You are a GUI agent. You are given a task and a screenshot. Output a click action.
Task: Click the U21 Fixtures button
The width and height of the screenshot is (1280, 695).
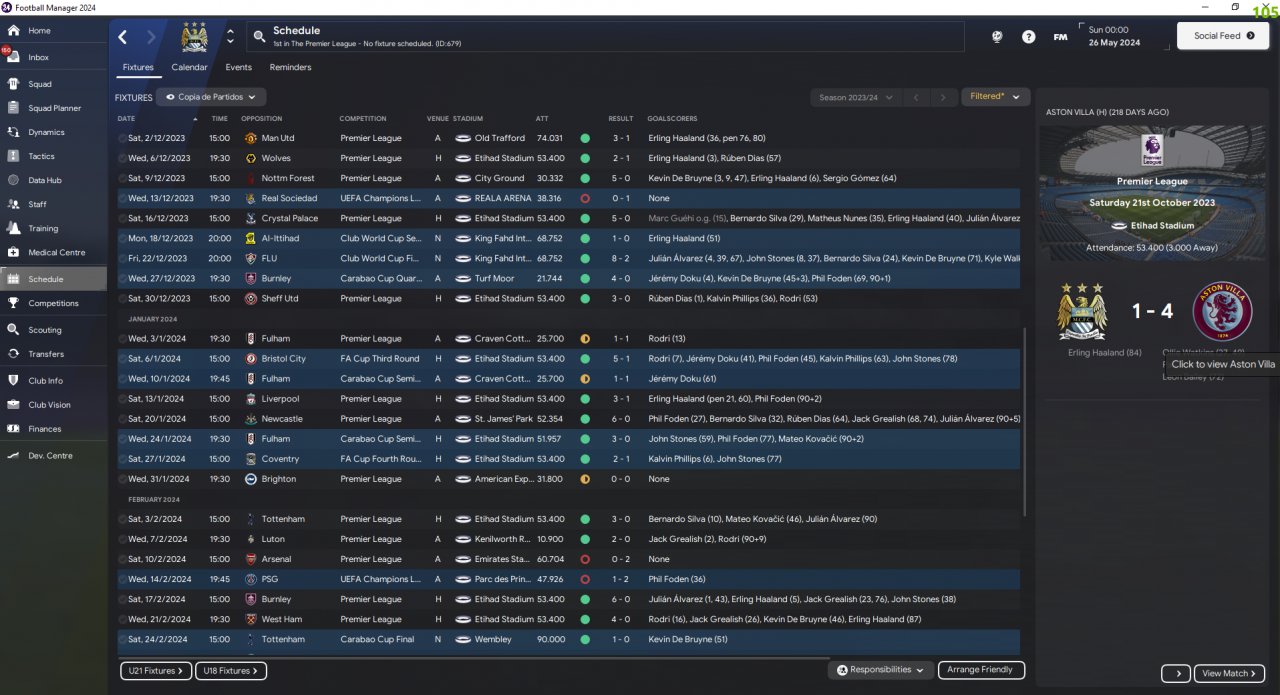(x=156, y=671)
